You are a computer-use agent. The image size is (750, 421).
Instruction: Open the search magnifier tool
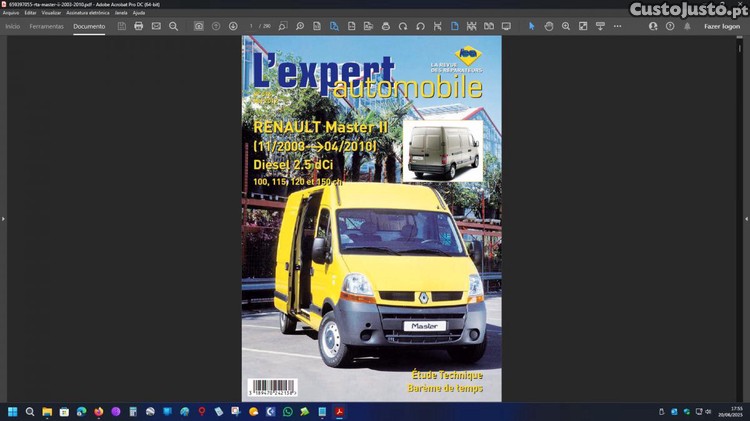(x=173, y=26)
